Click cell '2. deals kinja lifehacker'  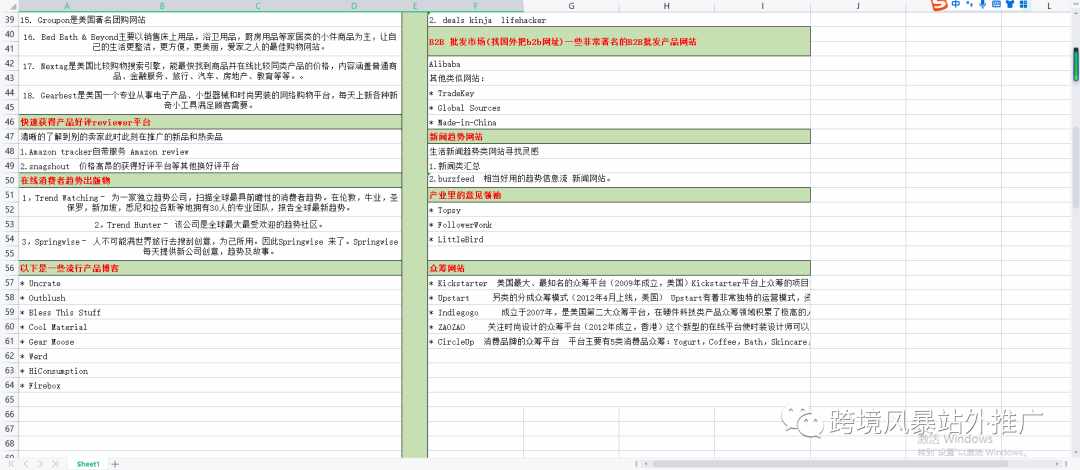pos(619,20)
